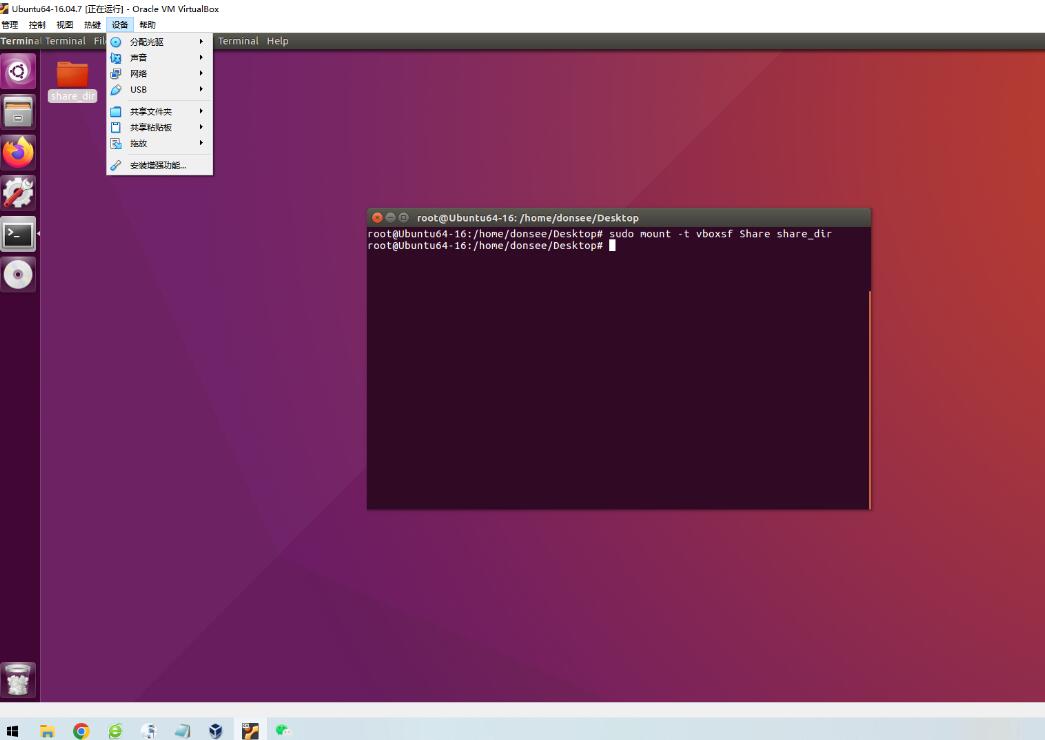Open System Settings wrench-and-gear icon
The height and width of the screenshot is (740, 1045).
point(18,193)
